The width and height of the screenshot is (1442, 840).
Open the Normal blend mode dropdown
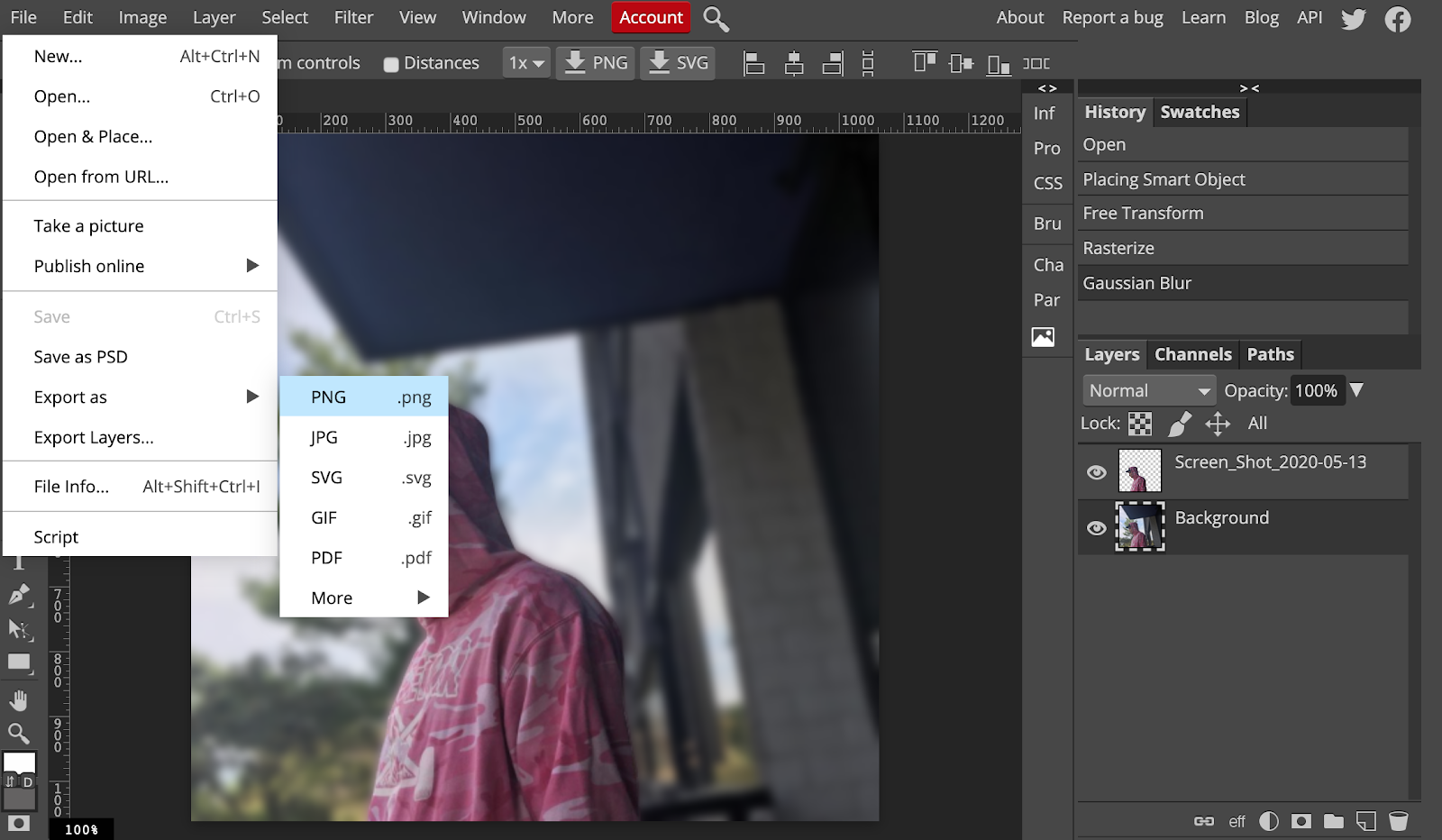[1148, 390]
